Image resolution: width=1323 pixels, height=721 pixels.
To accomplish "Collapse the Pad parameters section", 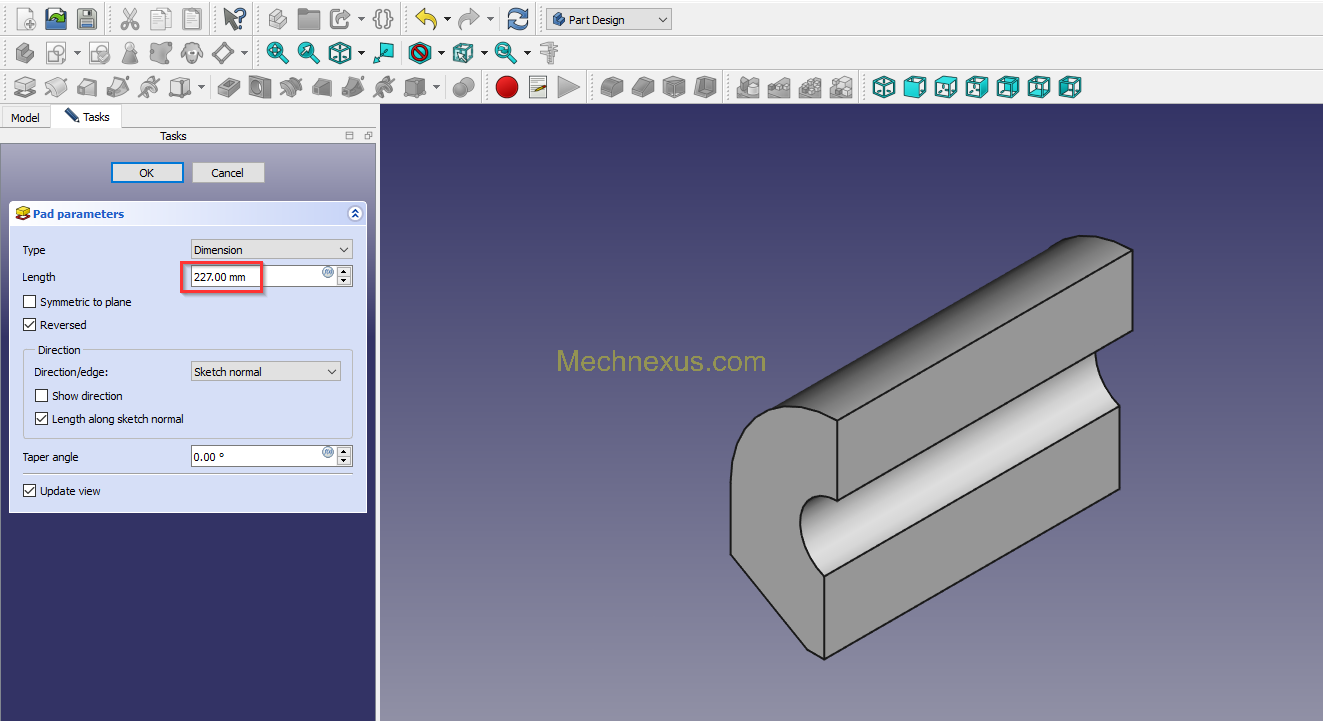I will pyautogui.click(x=354, y=214).
